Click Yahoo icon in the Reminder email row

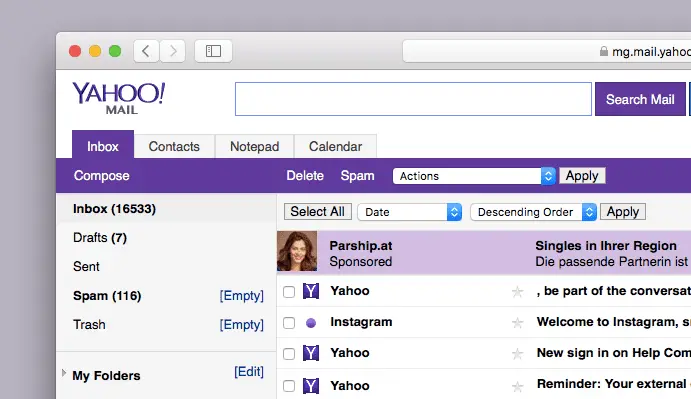[x=311, y=386]
